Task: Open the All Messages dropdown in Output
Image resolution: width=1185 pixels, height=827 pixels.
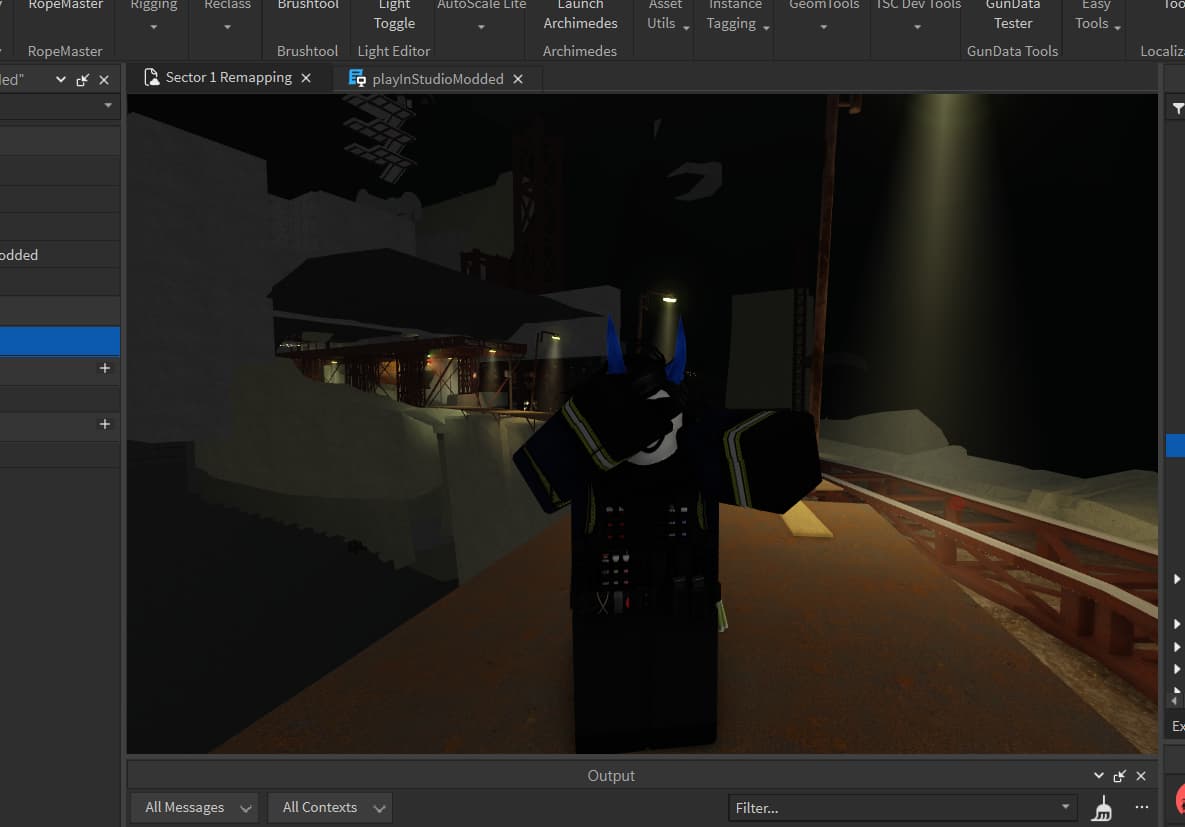Action: coord(194,807)
